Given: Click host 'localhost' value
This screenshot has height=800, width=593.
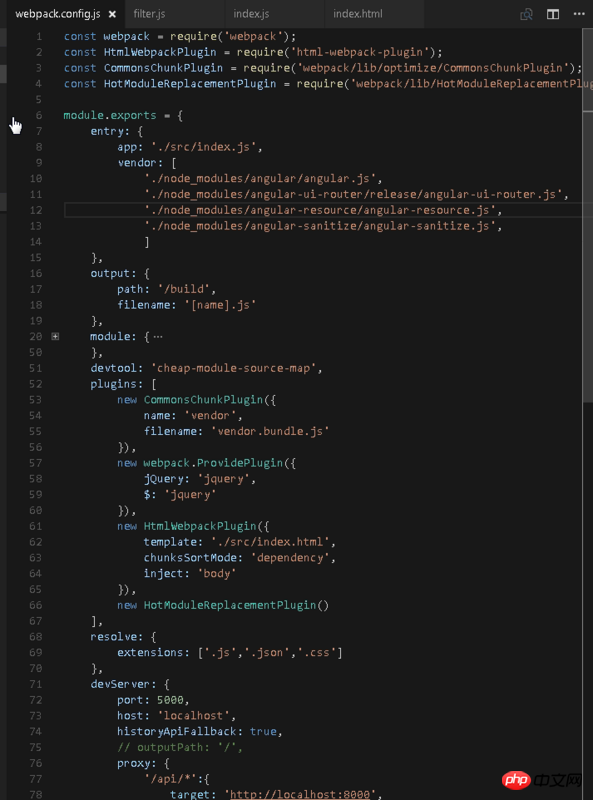Looking at the screenshot, I should pos(193,716).
